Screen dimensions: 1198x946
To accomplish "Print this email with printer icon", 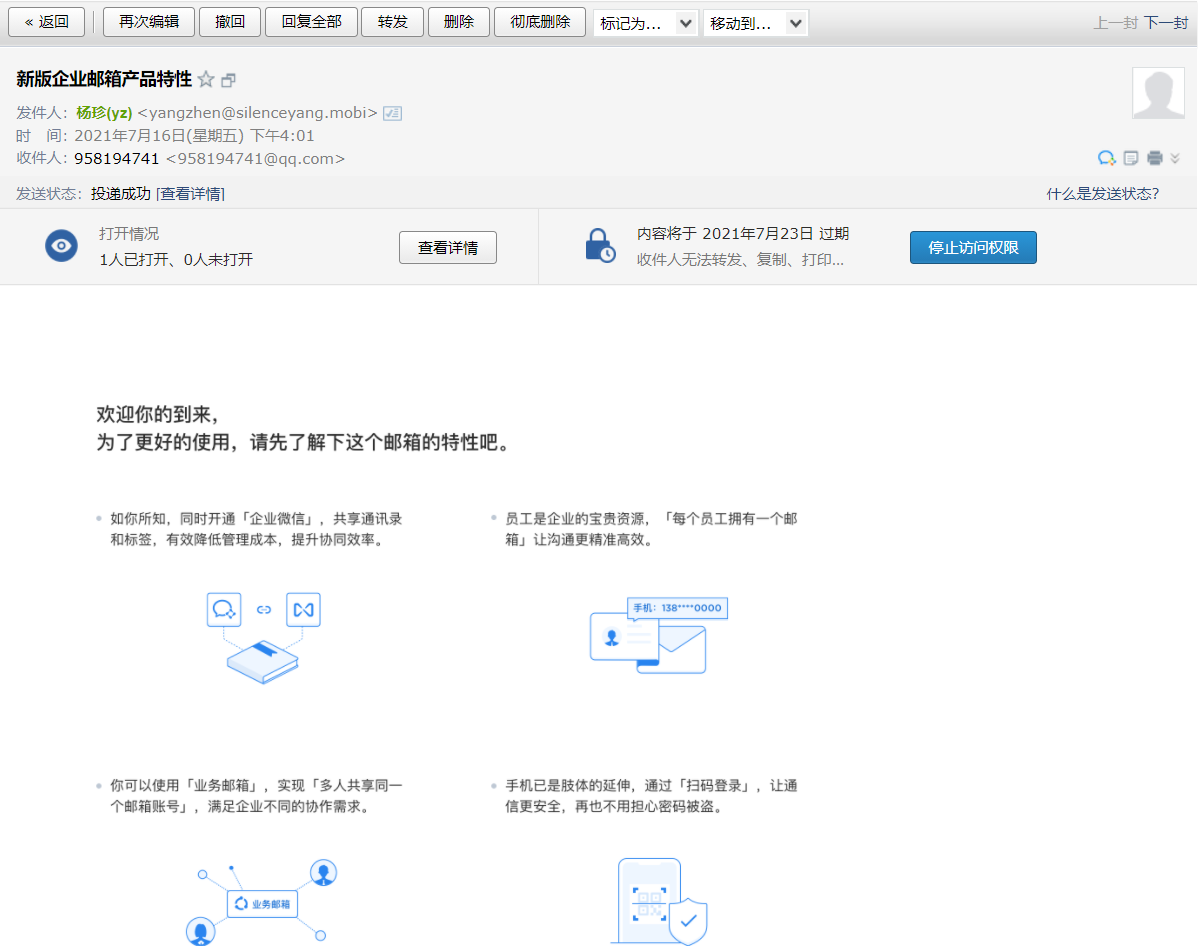I will pos(1155,158).
